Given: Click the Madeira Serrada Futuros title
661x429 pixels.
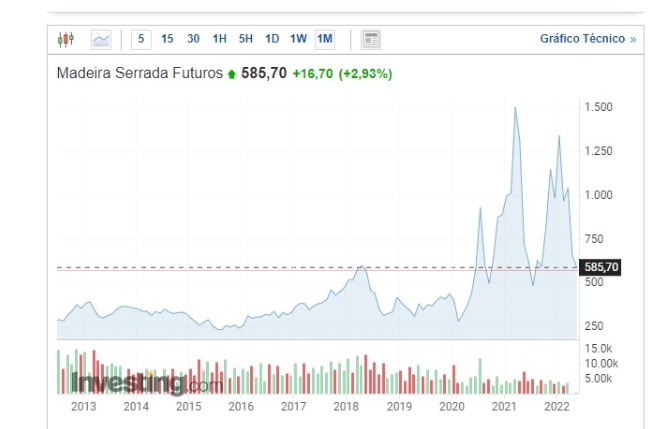Looking at the screenshot, I should tap(139, 74).
